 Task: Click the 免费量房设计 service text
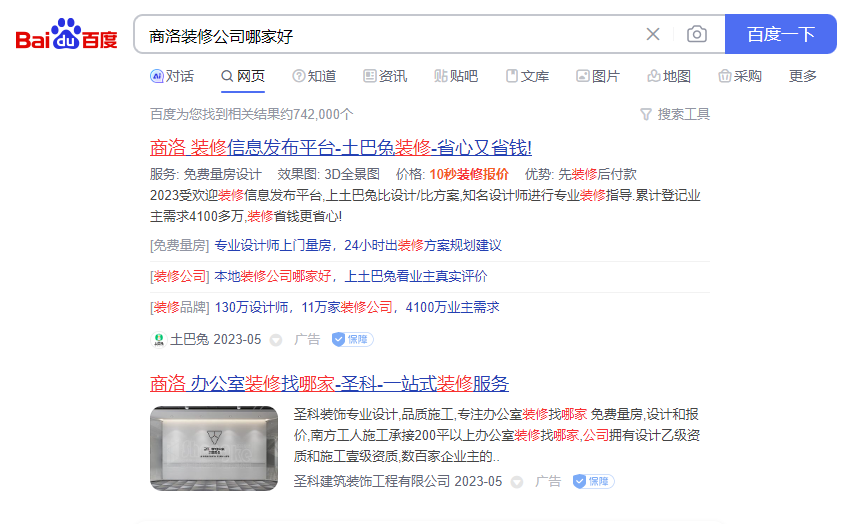coord(222,174)
